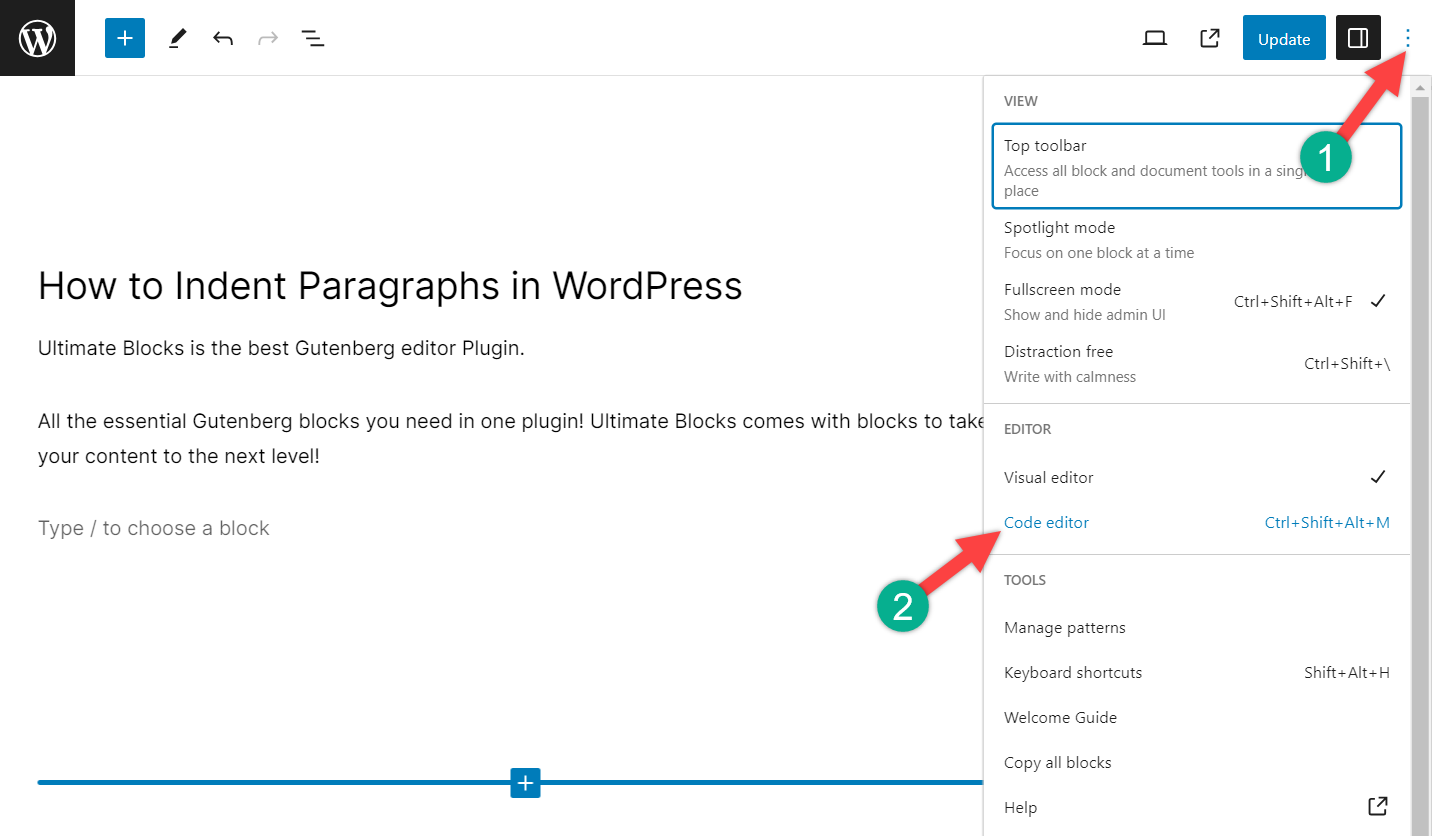
Task: Close the Options three-dot menu
Action: (x=1408, y=38)
